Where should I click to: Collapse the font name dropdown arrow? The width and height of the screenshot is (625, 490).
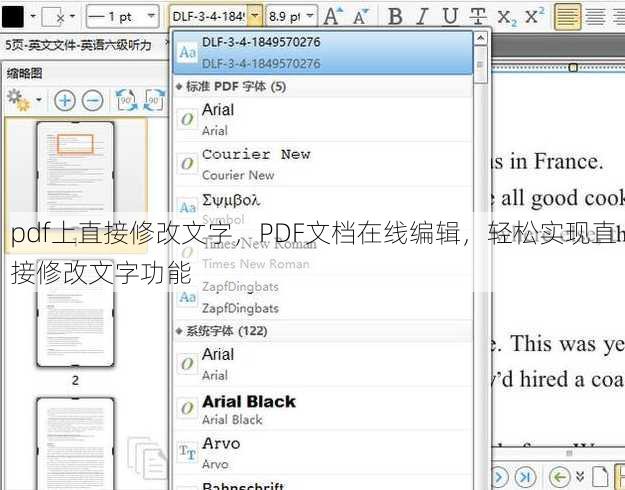click(x=255, y=16)
